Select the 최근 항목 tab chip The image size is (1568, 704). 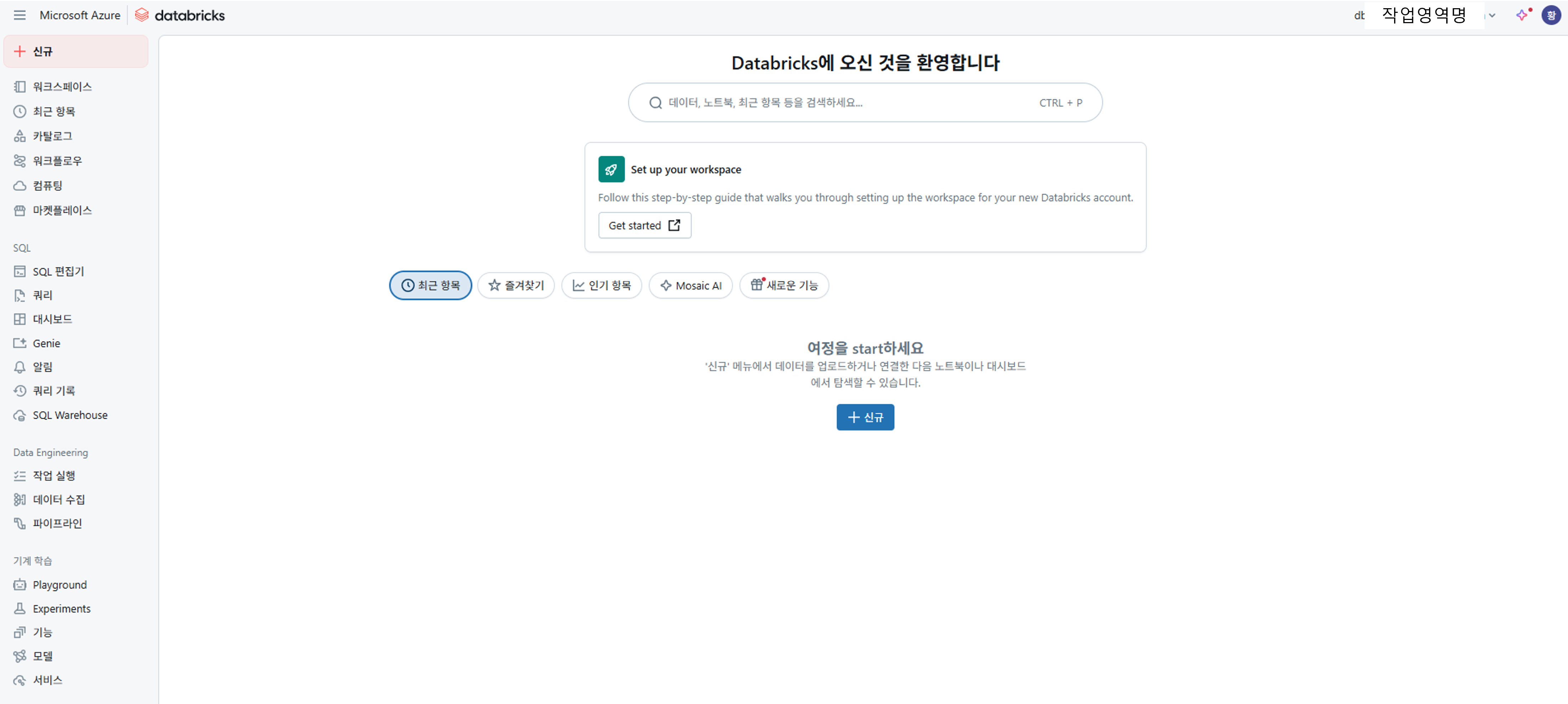430,285
